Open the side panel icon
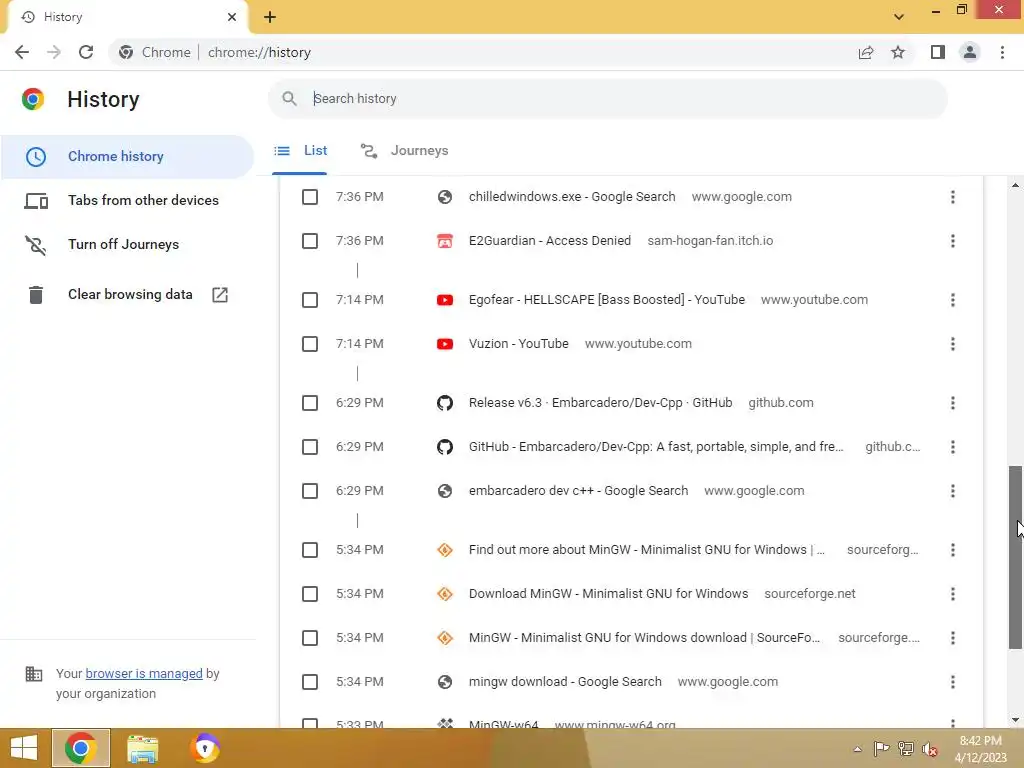The width and height of the screenshot is (1024, 768). 938,52
